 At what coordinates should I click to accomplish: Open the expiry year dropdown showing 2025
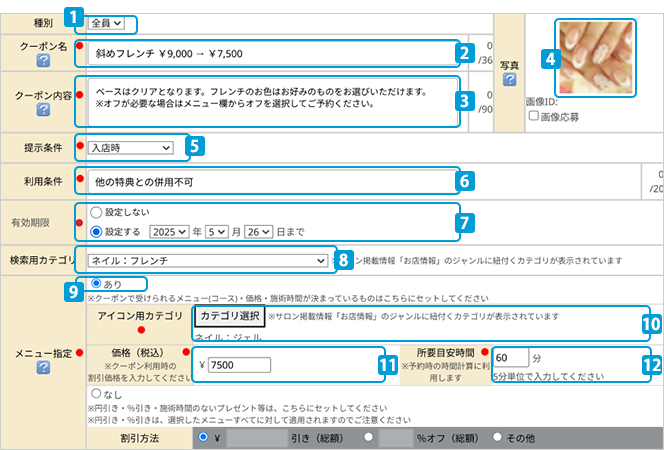(169, 231)
